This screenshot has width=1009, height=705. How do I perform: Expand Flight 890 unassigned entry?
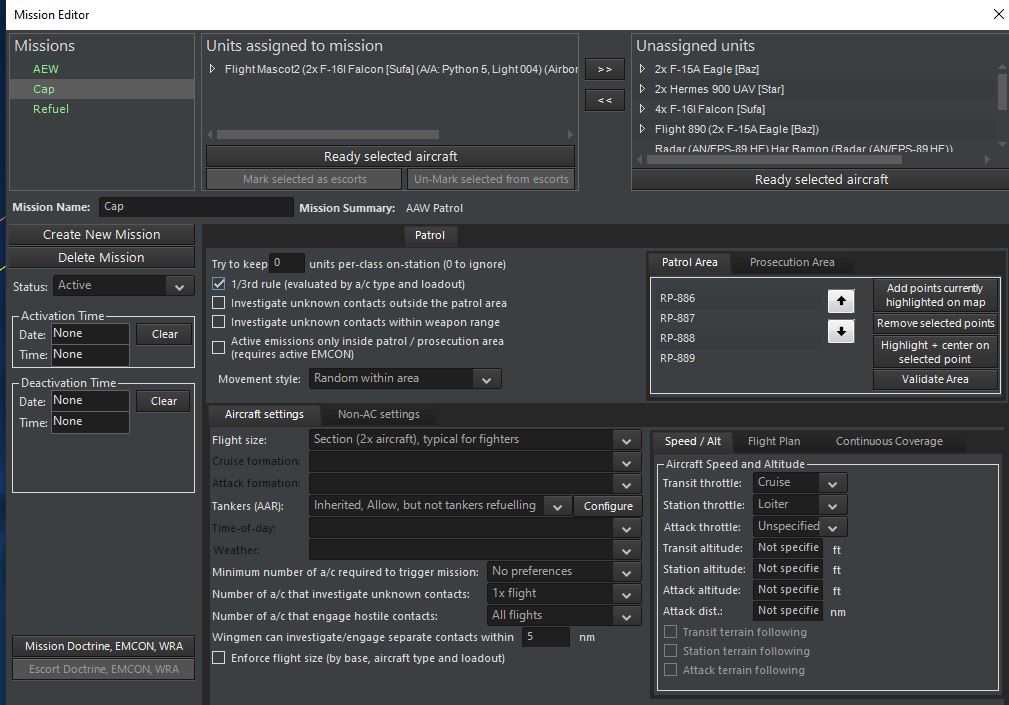(642, 129)
